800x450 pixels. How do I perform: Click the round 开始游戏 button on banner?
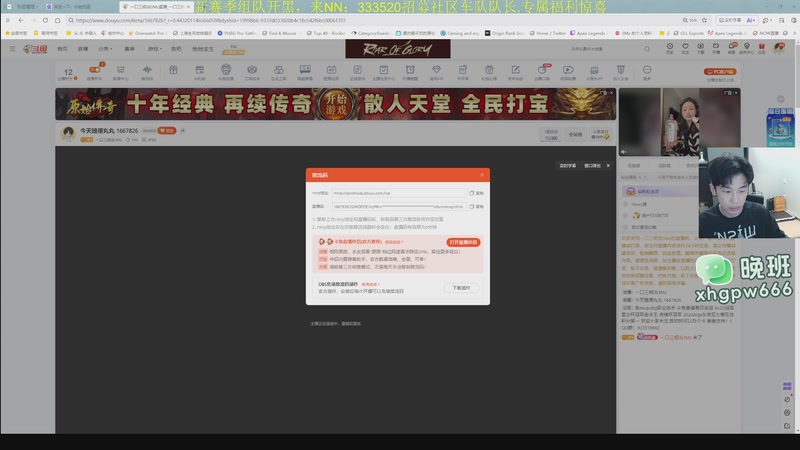tap(336, 105)
